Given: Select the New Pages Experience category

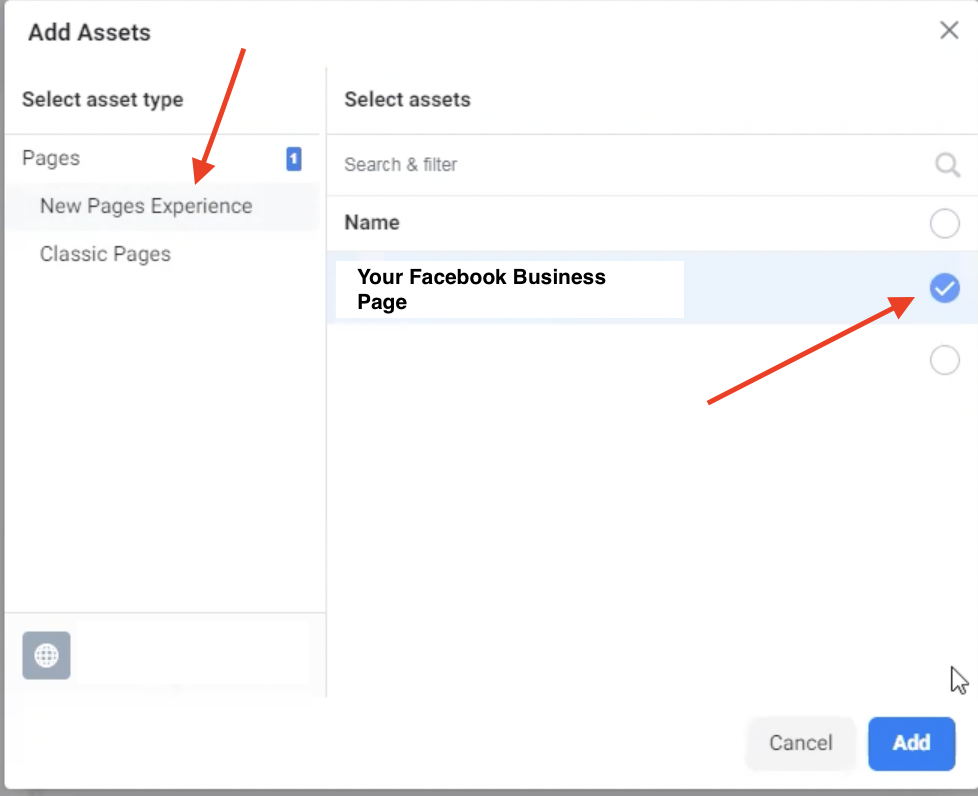Looking at the screenshot, I should 145,206.
